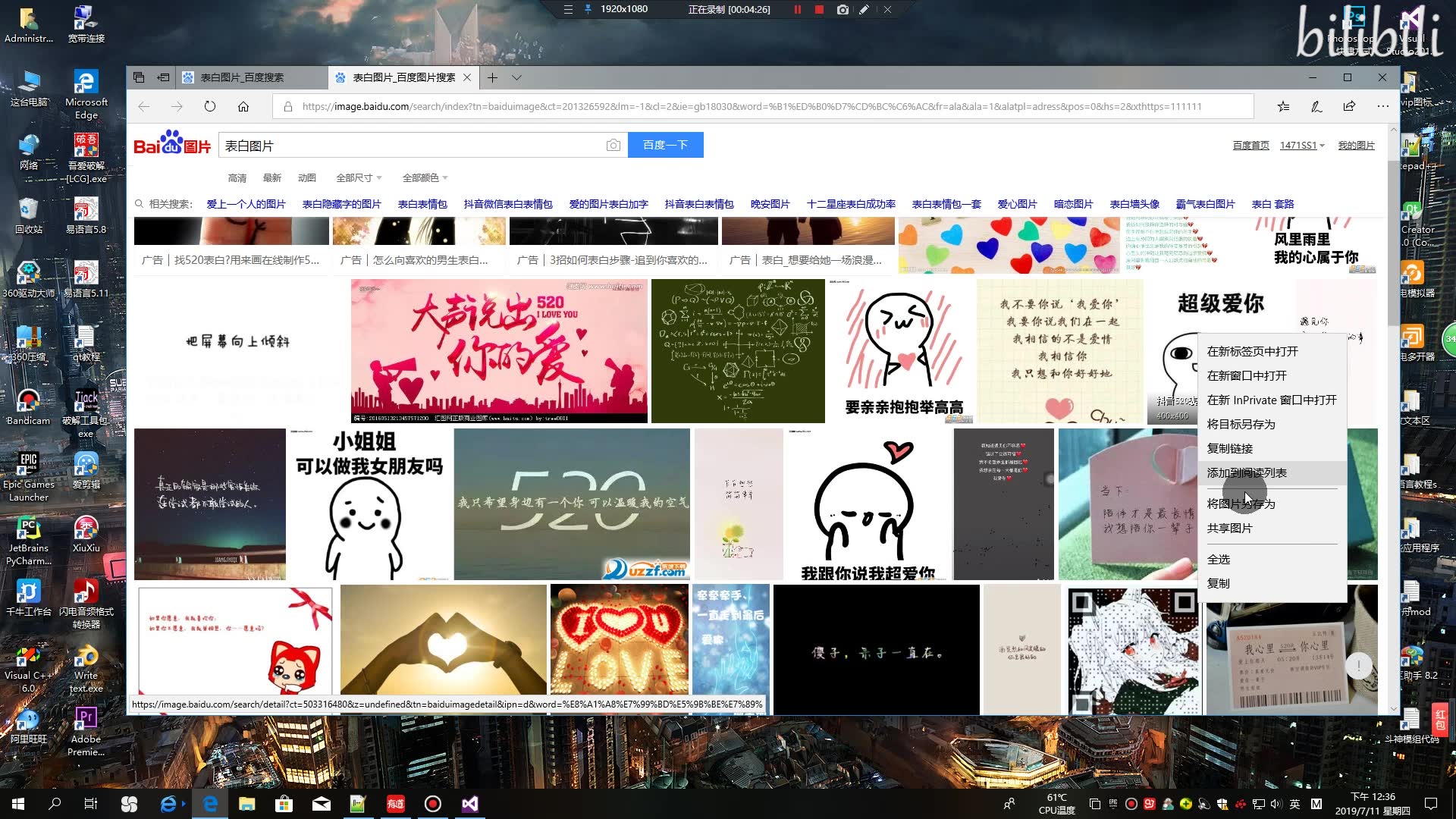The image size is (1456, 819).
Task: Choose 在新标签页中打开 from context menu
Action: coord(1272,351)
